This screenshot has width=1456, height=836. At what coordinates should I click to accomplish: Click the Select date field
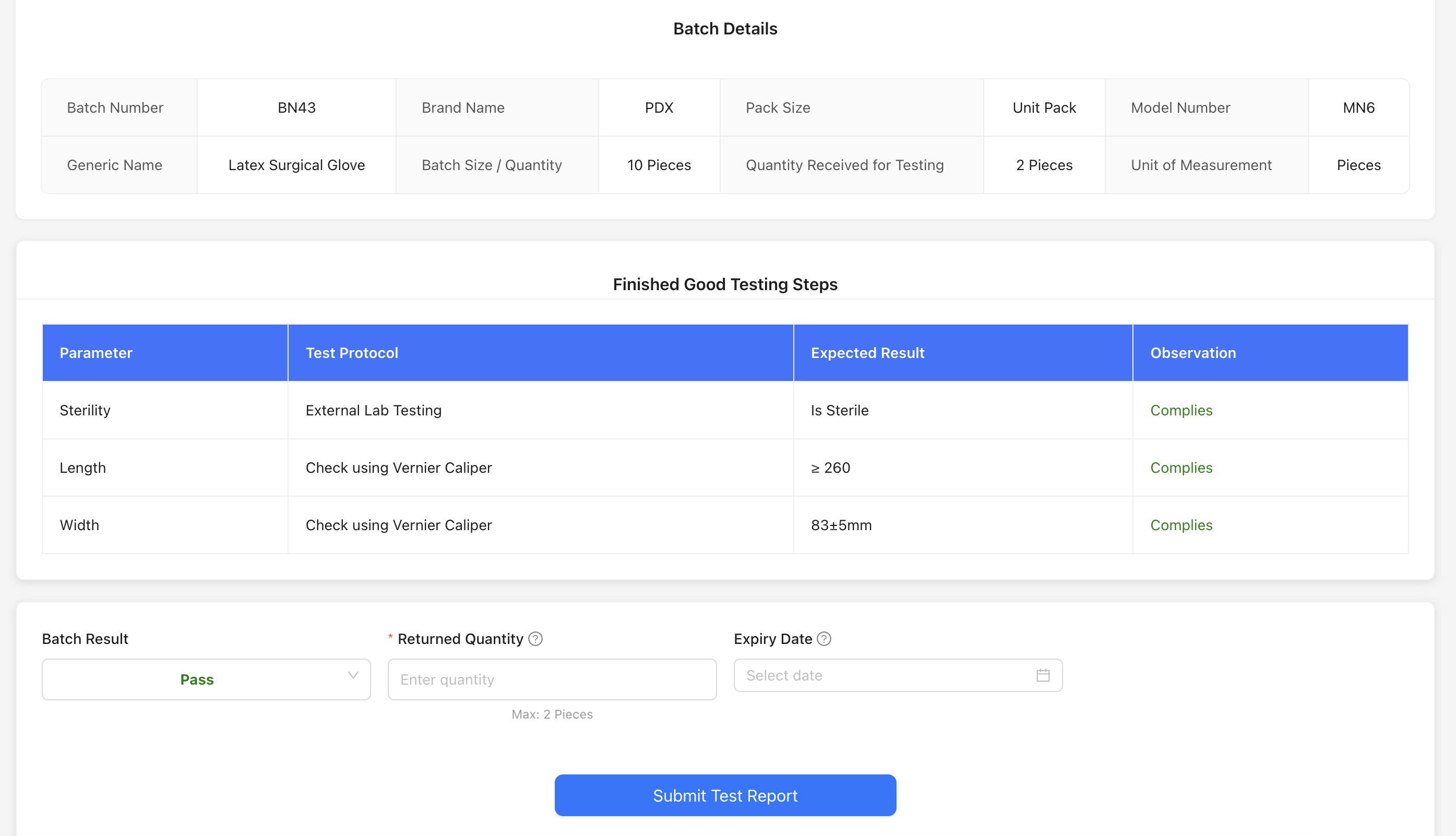884,675
